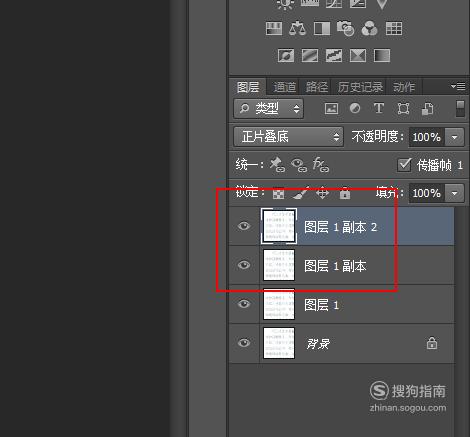Click the 背景 layer thumbnail
Viewport: 470px width, 437px height.
[x=279, y=343]
